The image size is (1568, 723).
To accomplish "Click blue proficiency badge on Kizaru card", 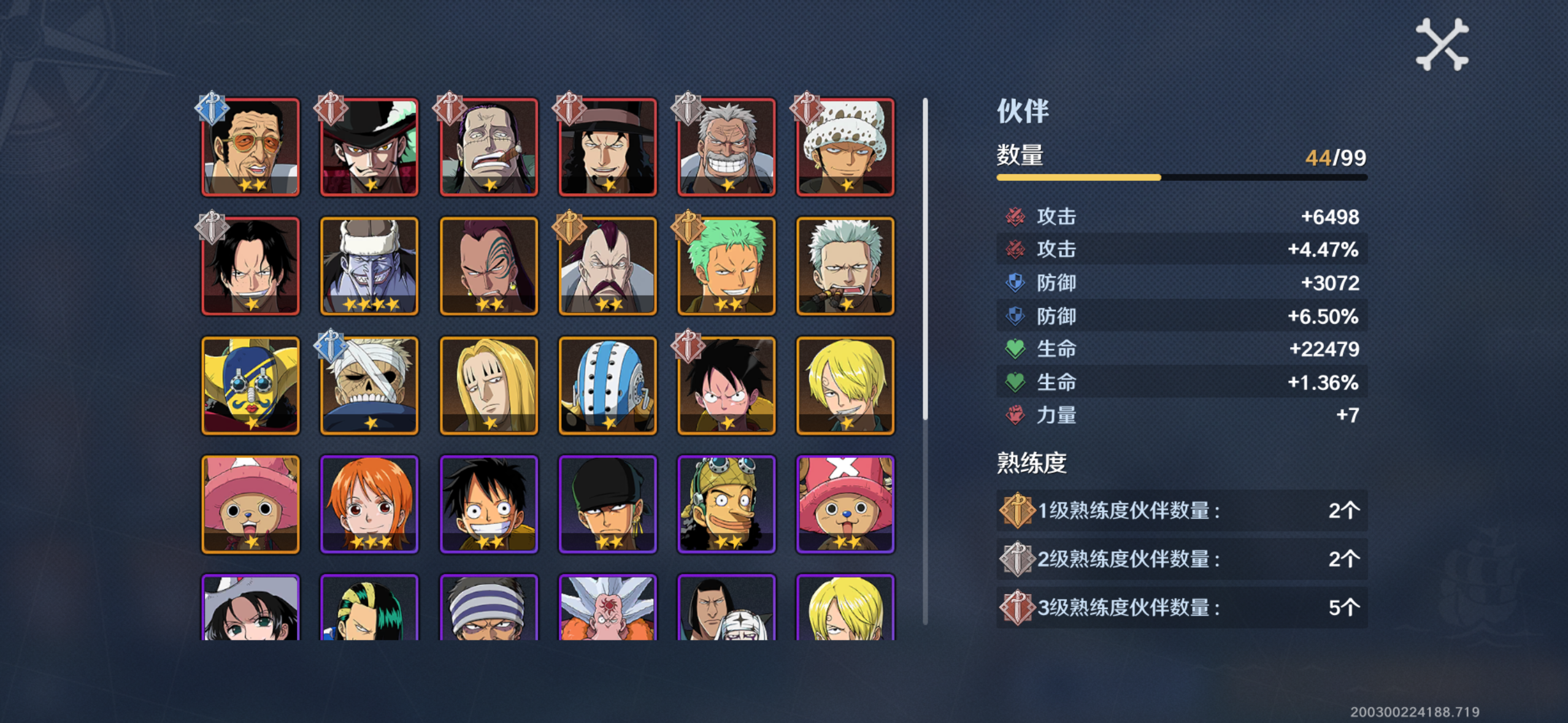I will click(212, 108).
